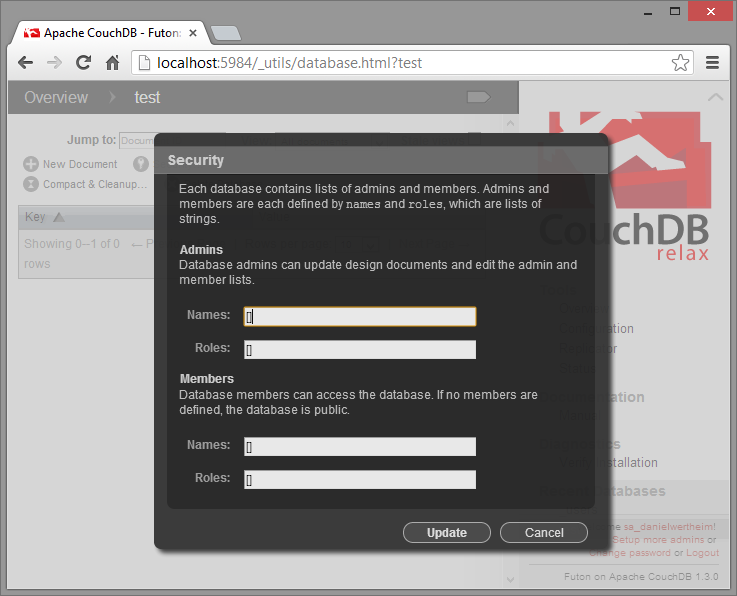Screen dimensions: 737x596
Task: Click the Members Names input field
Action: [360, 447]
